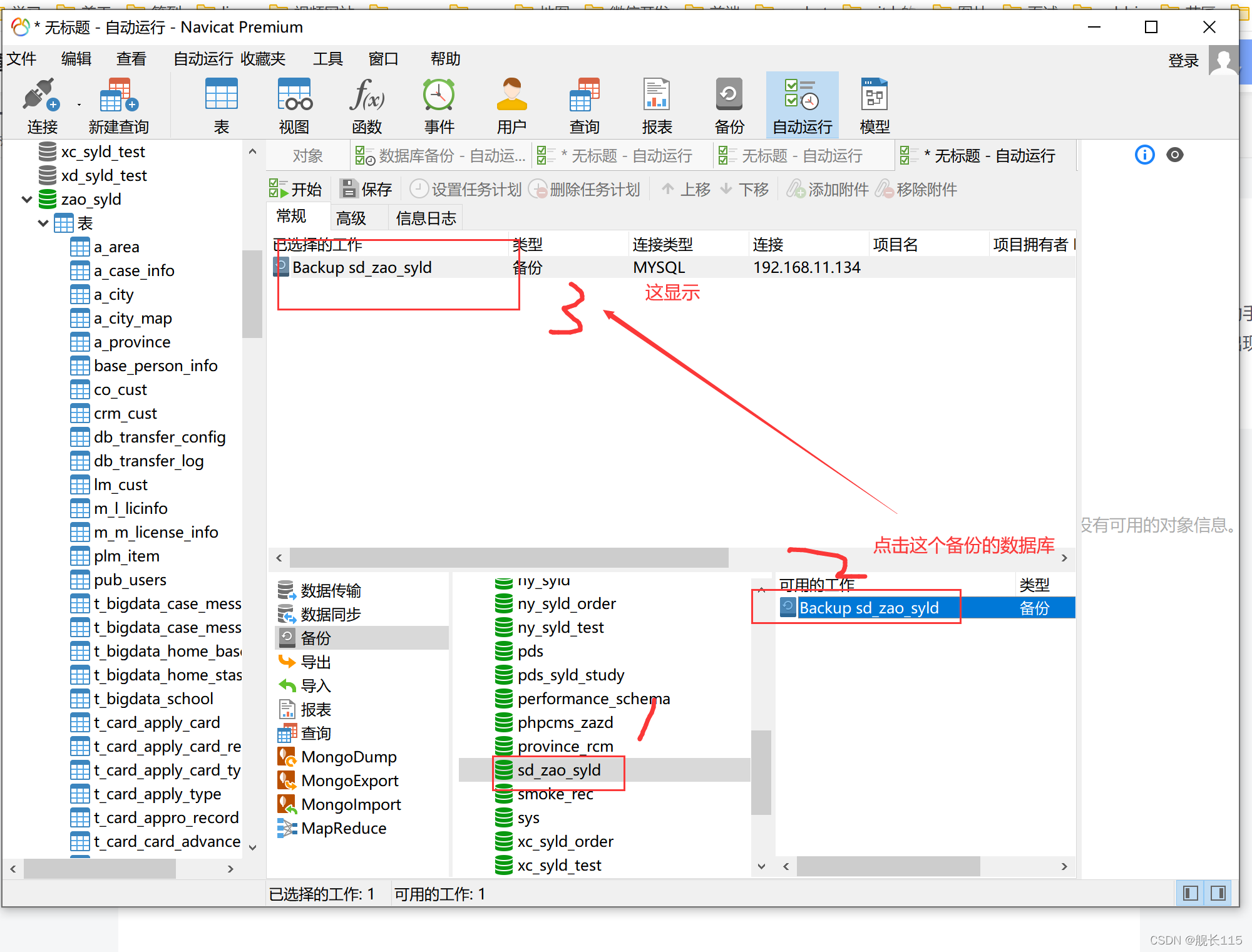Image resolution: width=1252 pixels, height=952 pixels.
Task: Select Backup sd_zao_syld in selected jobs list
Action: pos(674,267)
